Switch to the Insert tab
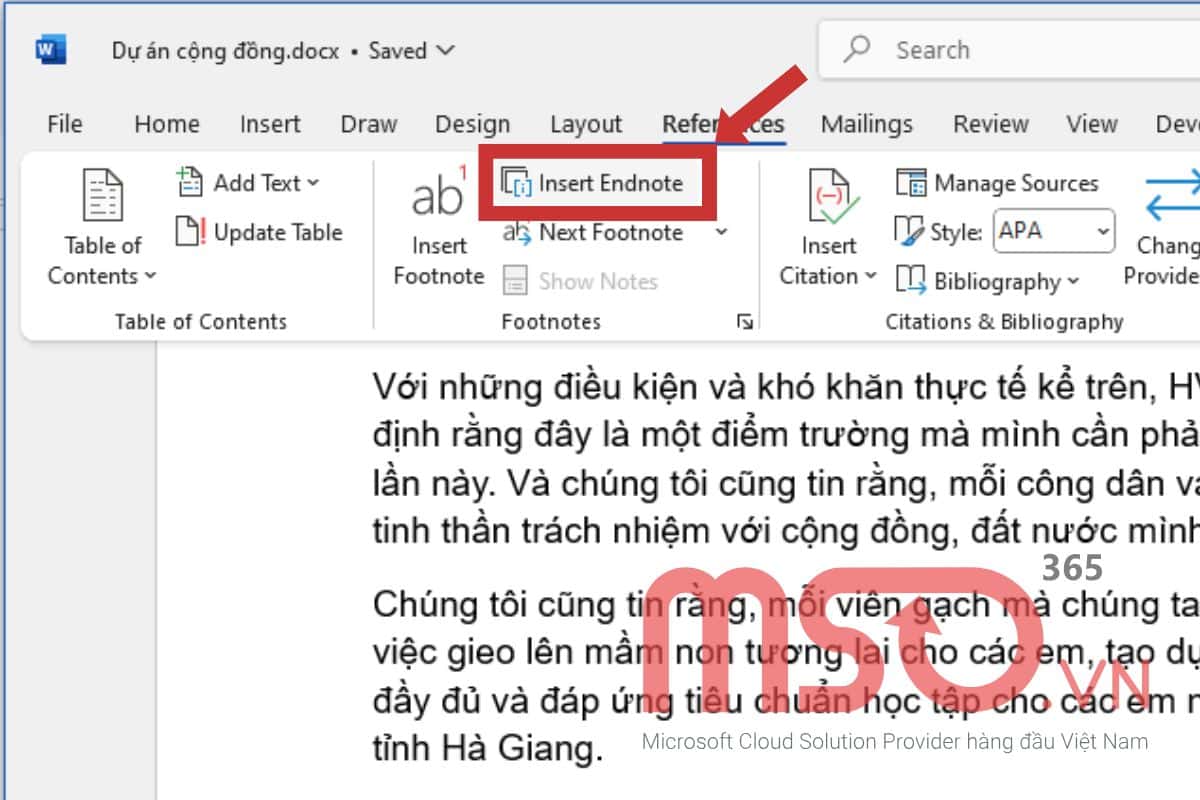Screen dimensions: 1200x800 pyautogui.click(x=270, y=124)
